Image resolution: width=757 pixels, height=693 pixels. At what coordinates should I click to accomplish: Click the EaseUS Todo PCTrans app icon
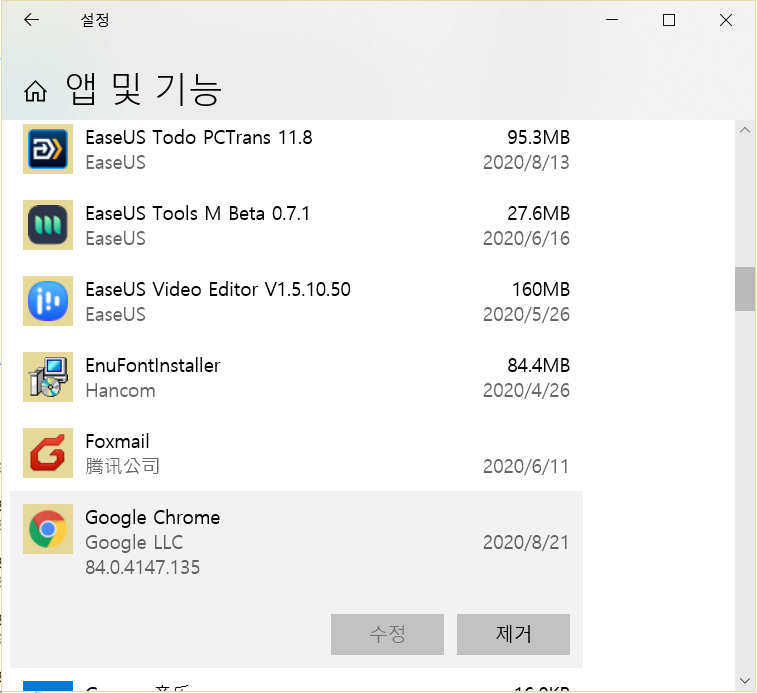click(48, 149)
